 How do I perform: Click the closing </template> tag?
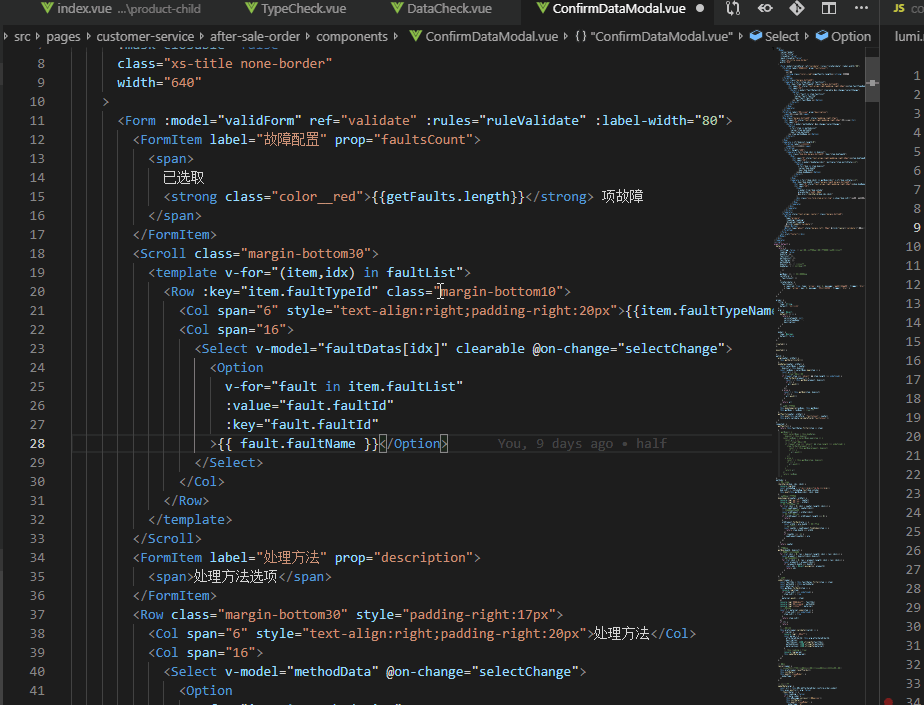tap(190, 519)
